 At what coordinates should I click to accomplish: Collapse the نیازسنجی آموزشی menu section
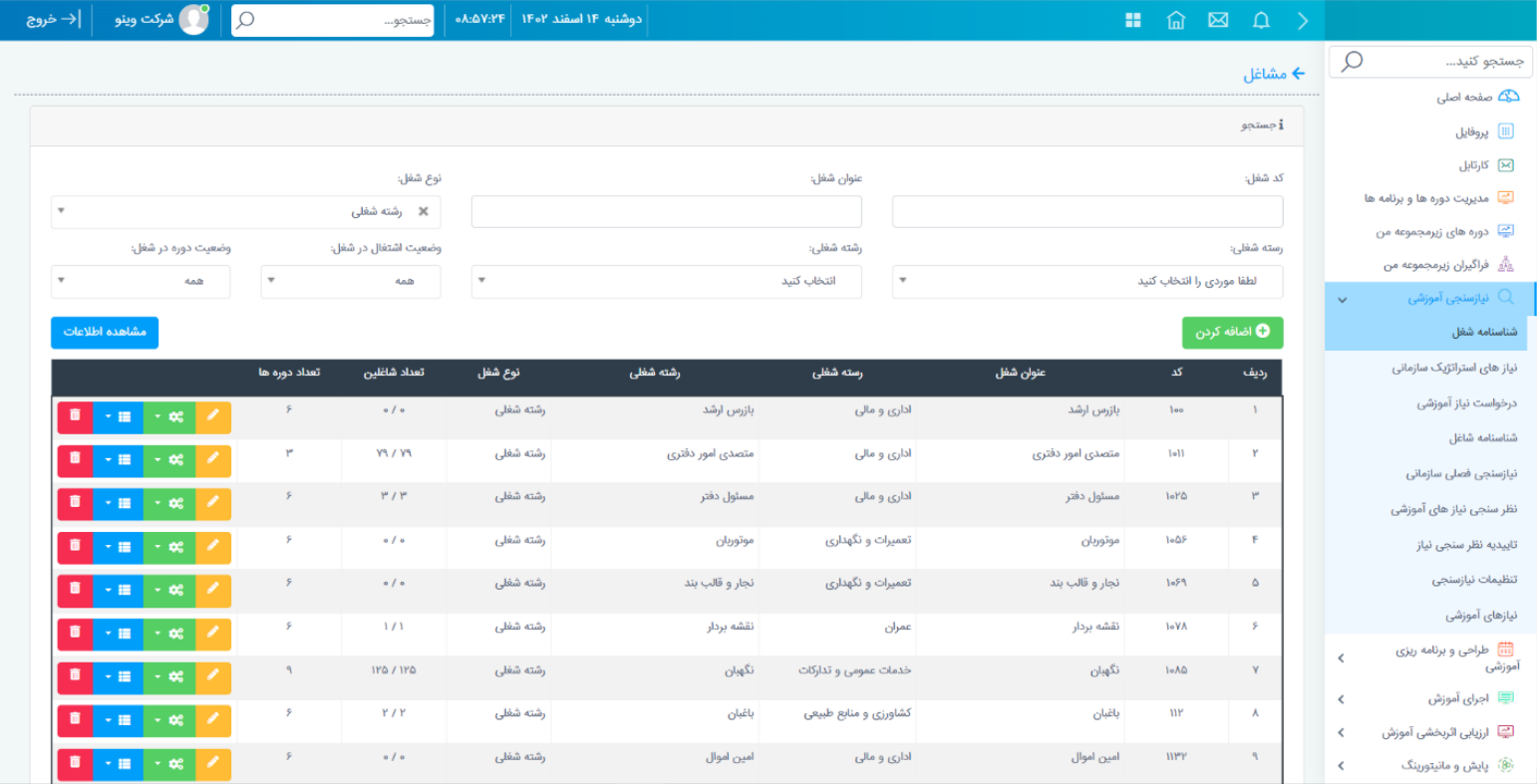coord(1430,298)
